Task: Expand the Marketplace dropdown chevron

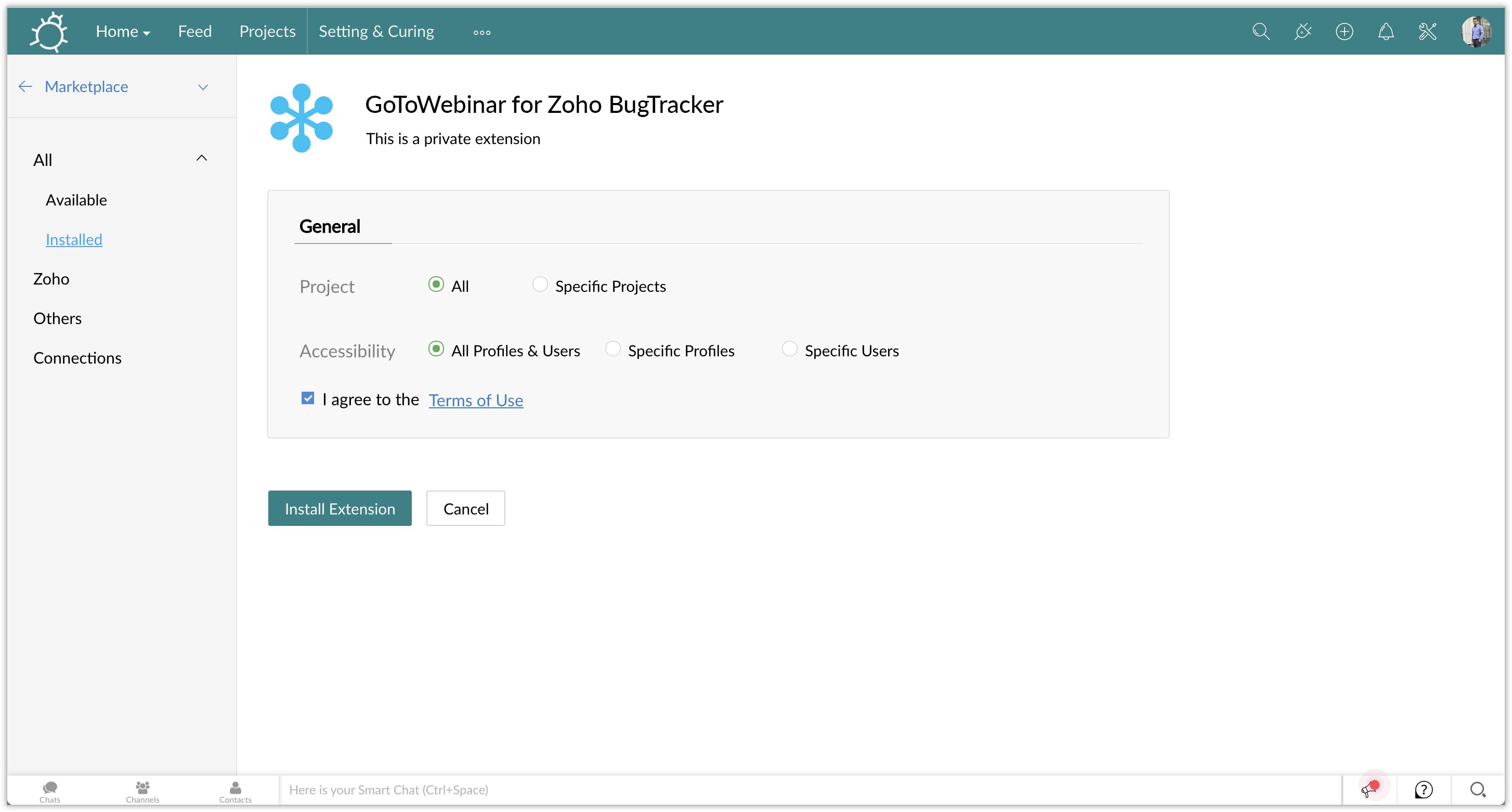Action: [x=203, y=87]
